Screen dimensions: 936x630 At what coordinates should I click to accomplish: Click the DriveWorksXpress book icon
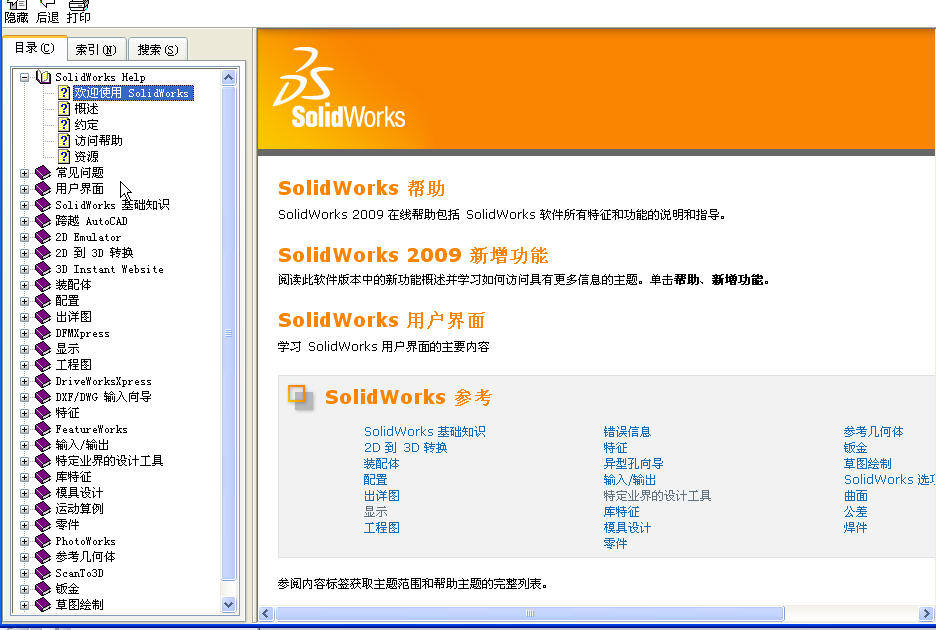tap(43, 381)
